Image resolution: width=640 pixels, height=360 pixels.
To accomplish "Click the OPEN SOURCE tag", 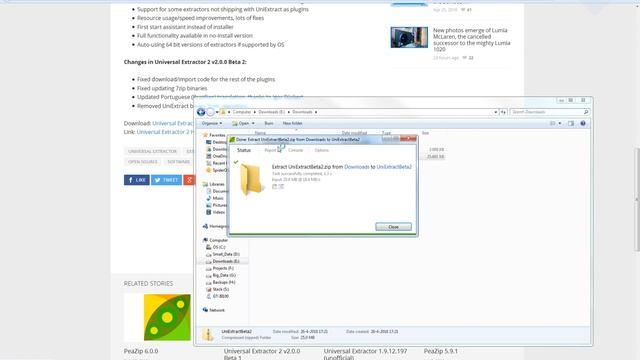I will tap(143, 162).
